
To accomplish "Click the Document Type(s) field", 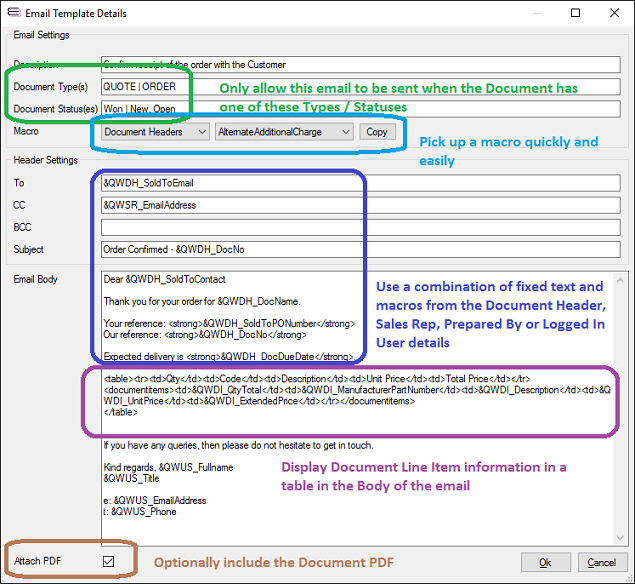I will coord(145,87).
